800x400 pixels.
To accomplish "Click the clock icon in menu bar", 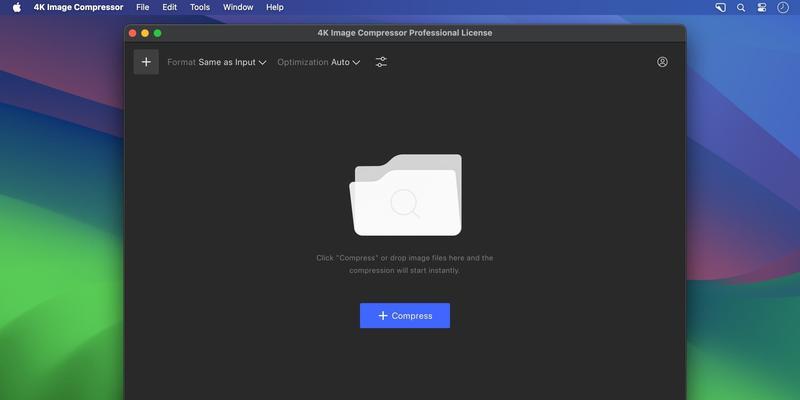I will point(783,7).
